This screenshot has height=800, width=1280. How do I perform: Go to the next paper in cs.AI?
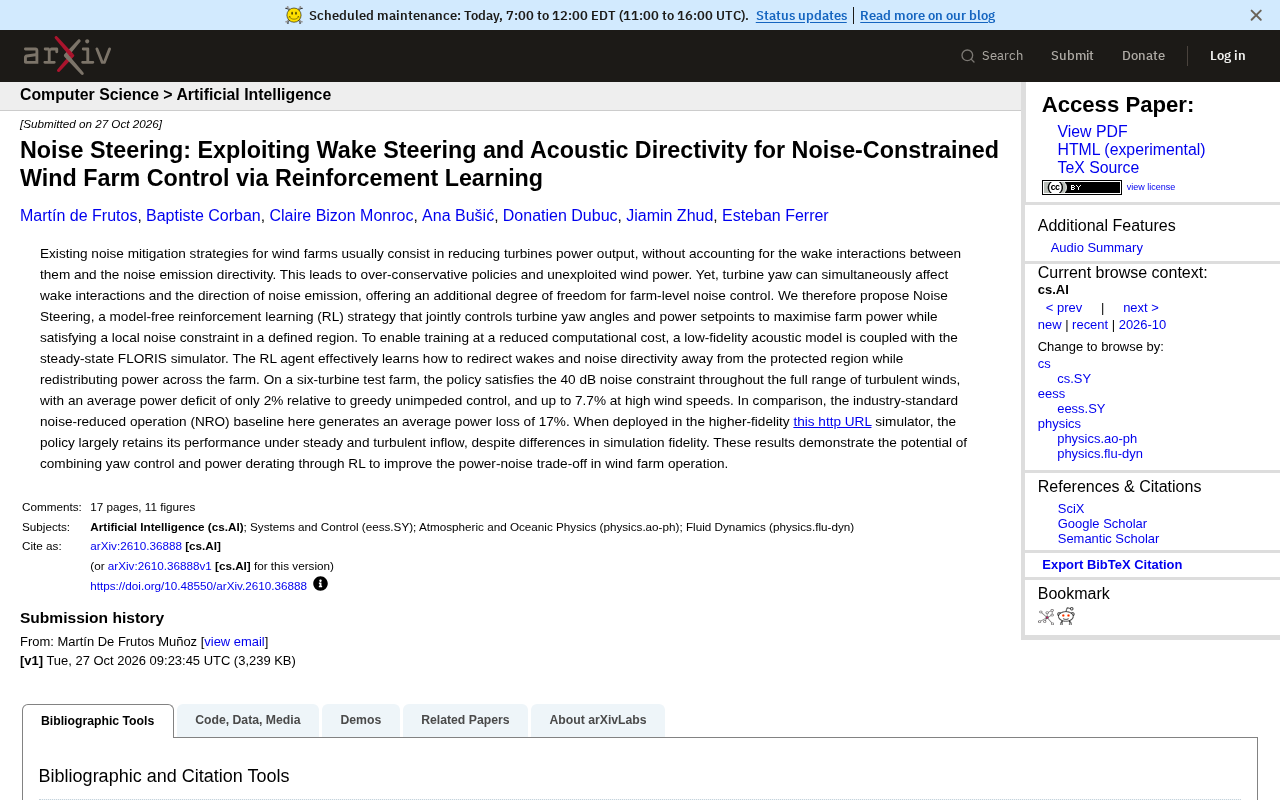[1141, 308]
